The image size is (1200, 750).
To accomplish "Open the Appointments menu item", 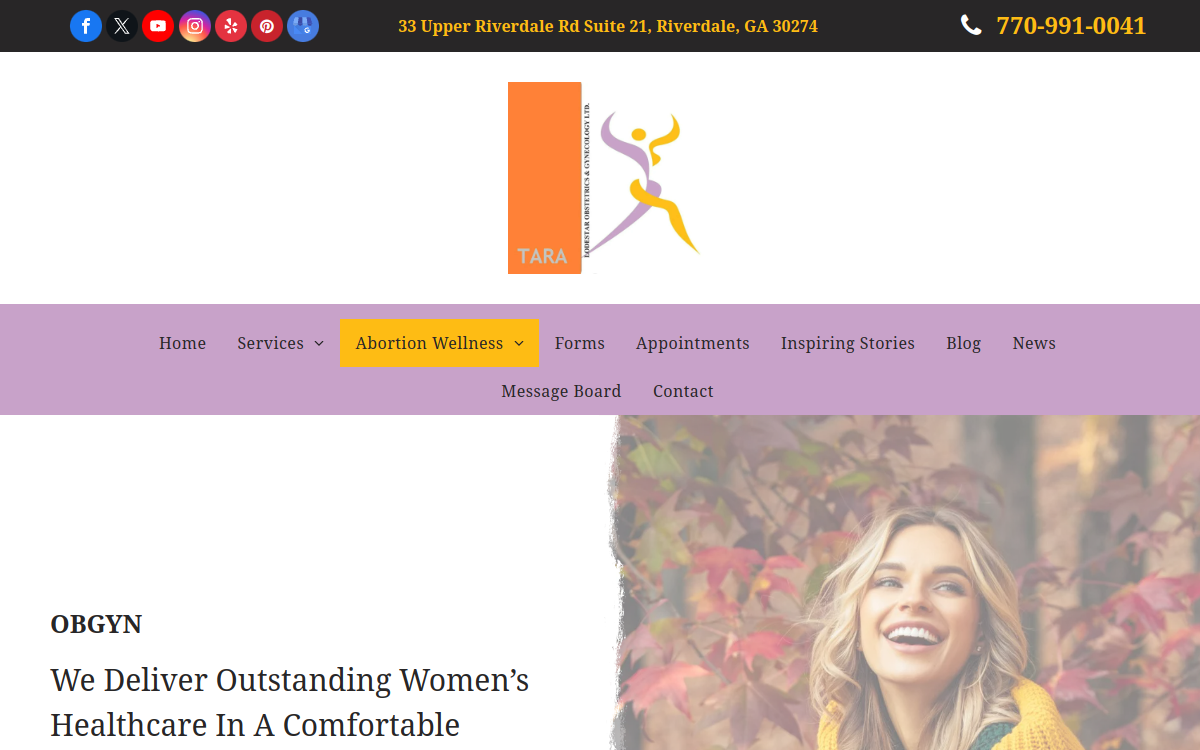I will [693, 343].
